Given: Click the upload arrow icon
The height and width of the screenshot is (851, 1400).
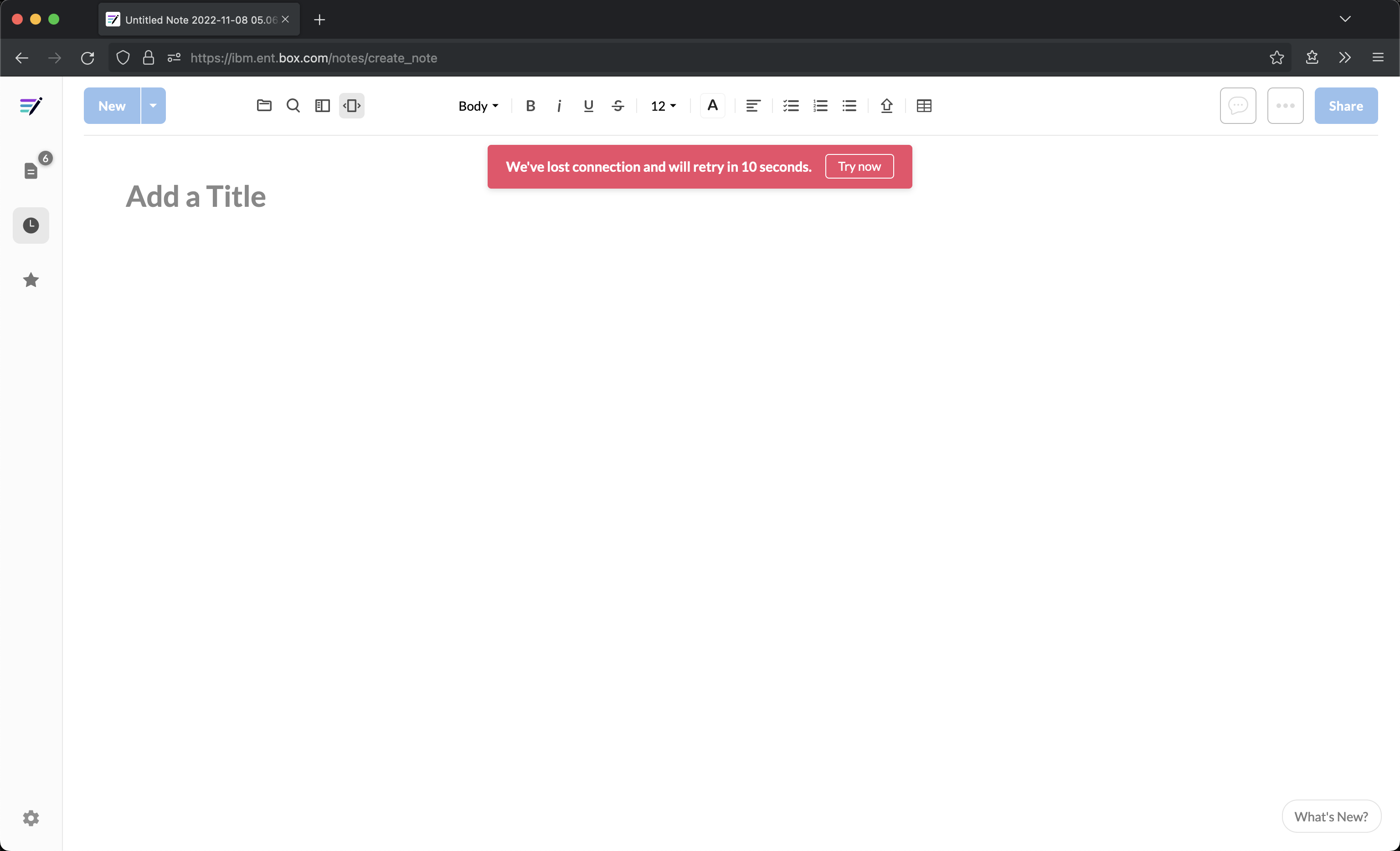Looking at the screenshot, I should coord(887,106).
